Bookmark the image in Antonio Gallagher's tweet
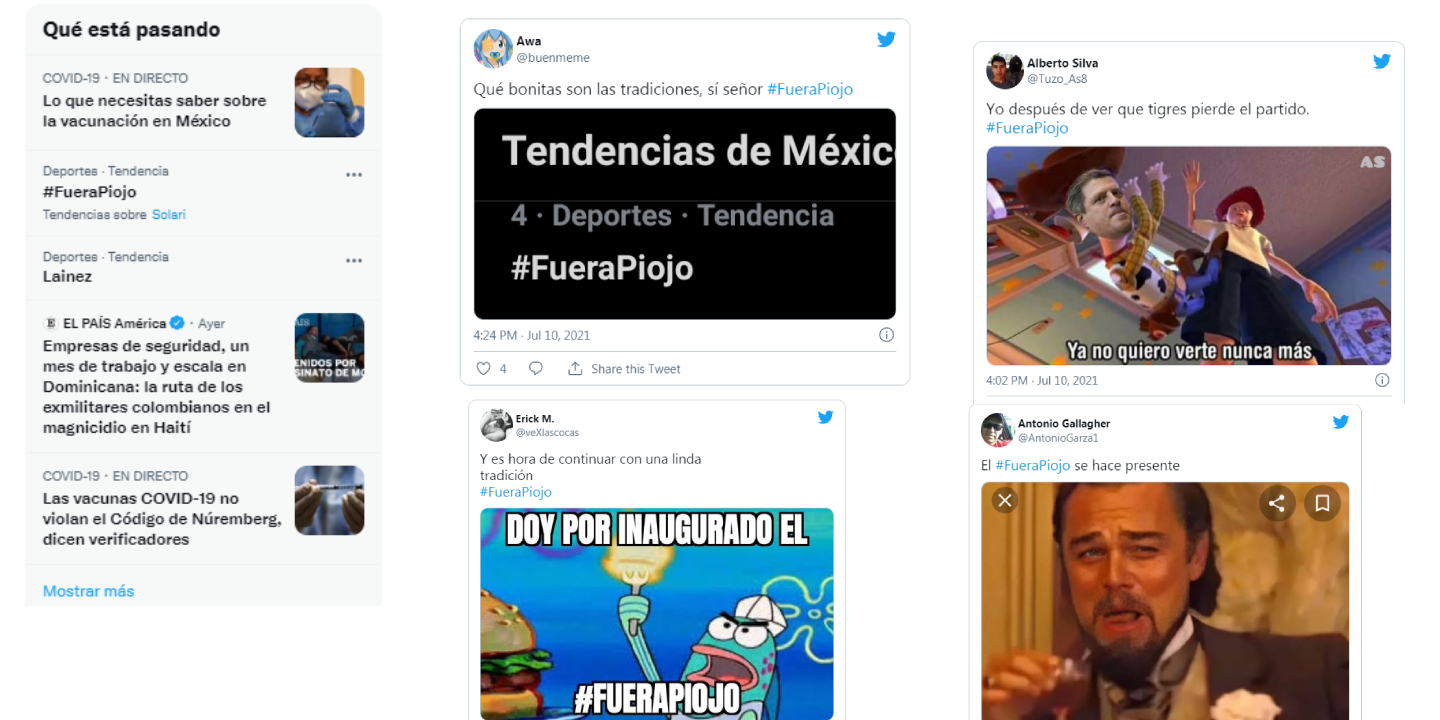 (1322, 503)
